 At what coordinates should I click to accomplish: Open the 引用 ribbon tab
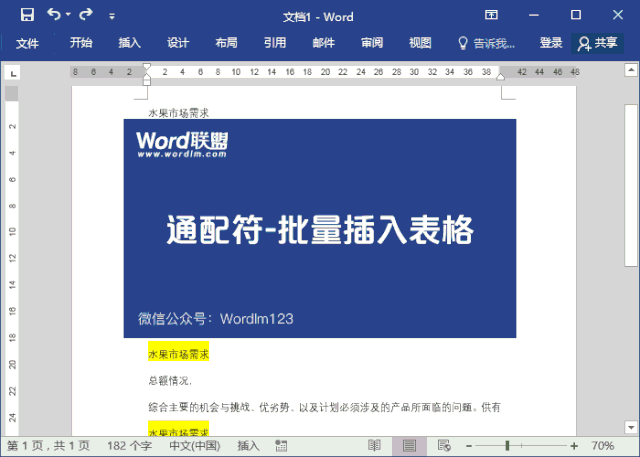[x=275, y=43]
